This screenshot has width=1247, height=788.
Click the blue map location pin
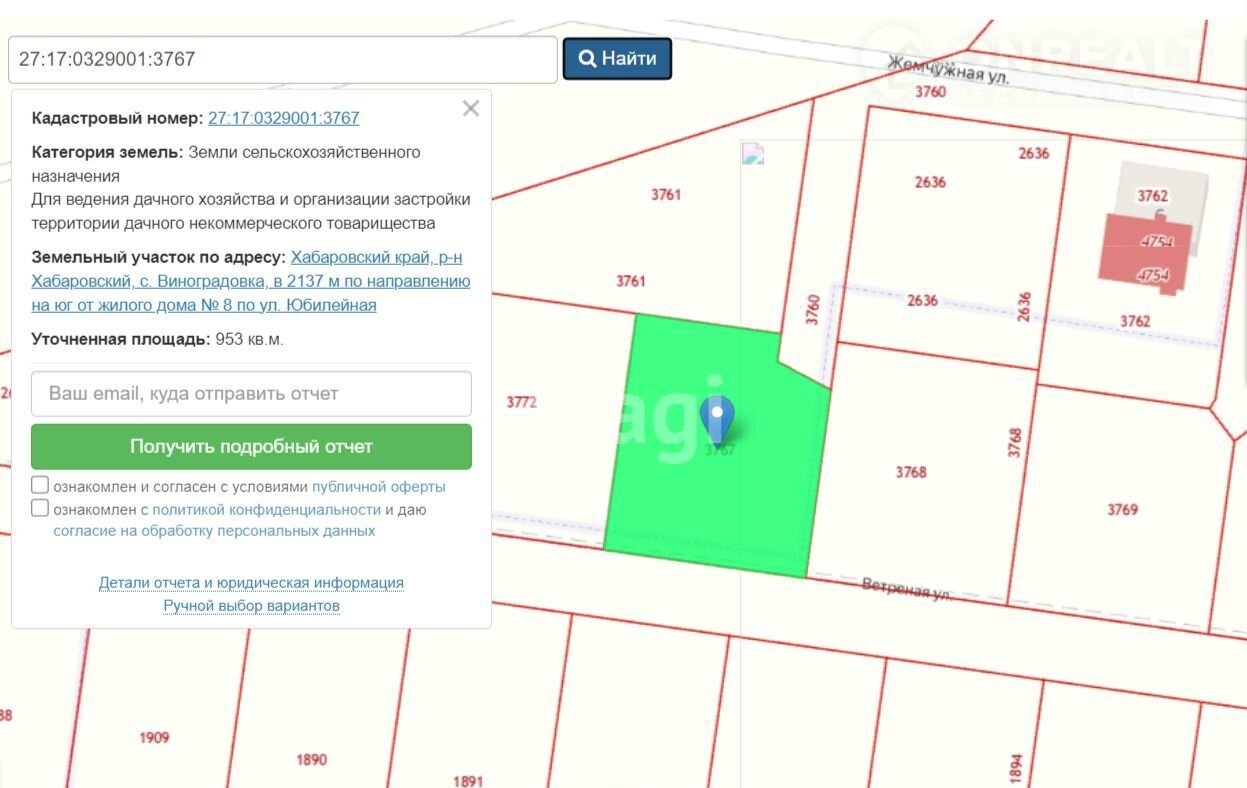click(x=717, y=418)
